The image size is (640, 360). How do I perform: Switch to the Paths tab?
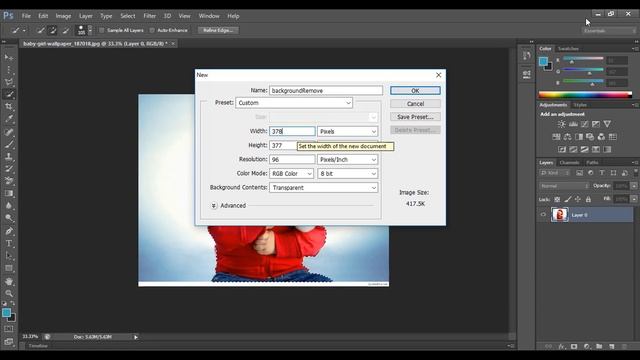click(592, 162)
